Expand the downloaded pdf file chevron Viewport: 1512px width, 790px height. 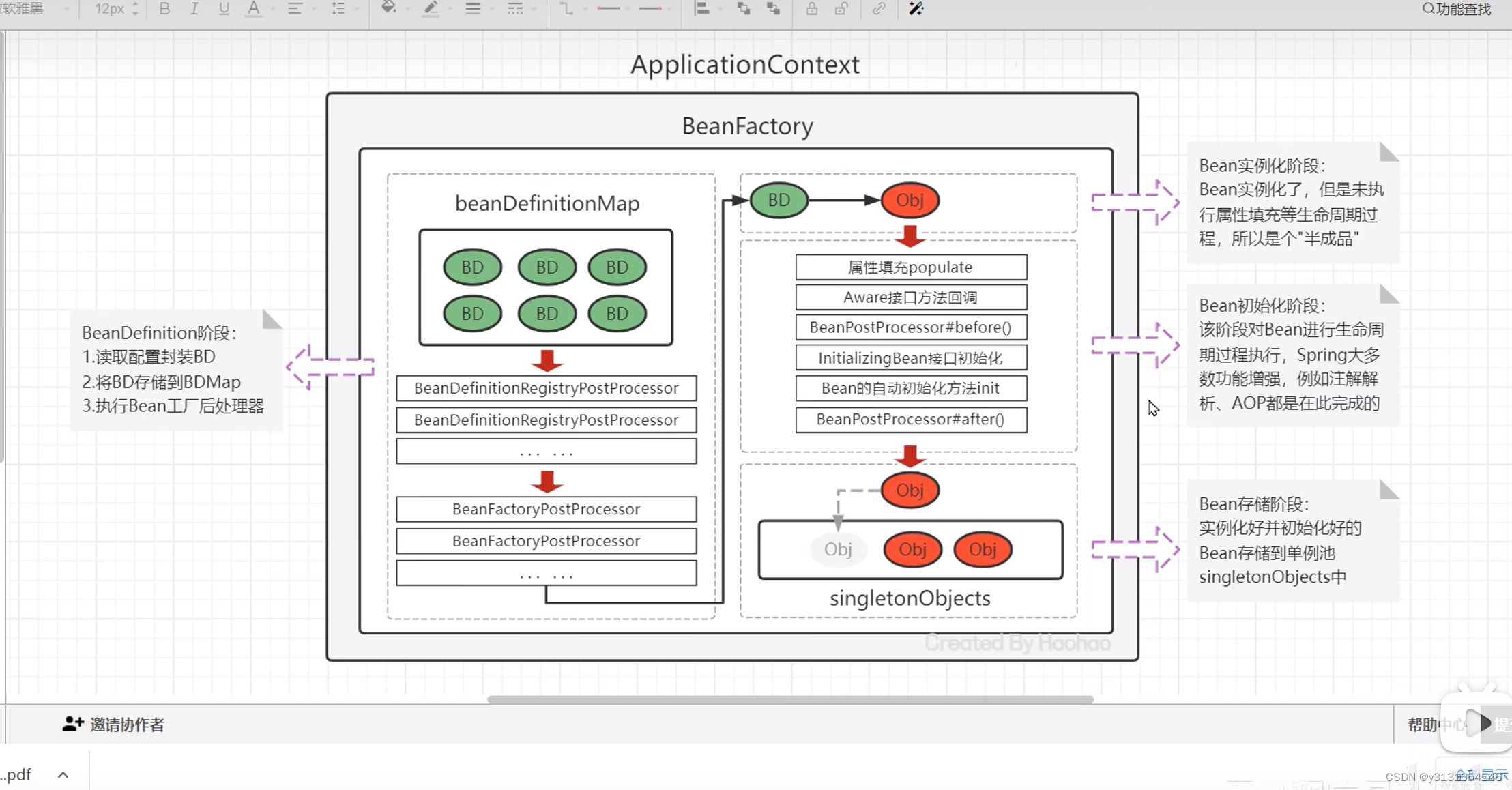point(63,775)
